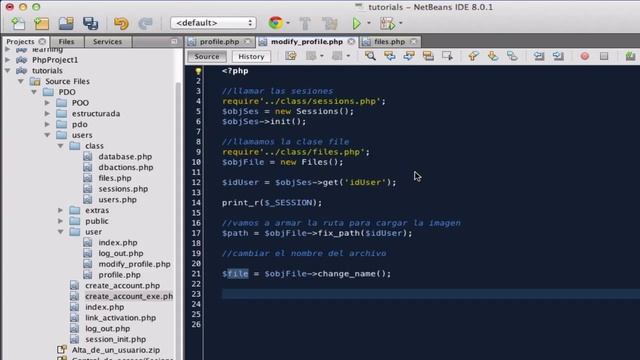Collapse the Source Files node
This screenshot has height=360, width=640.
point(20,81)
